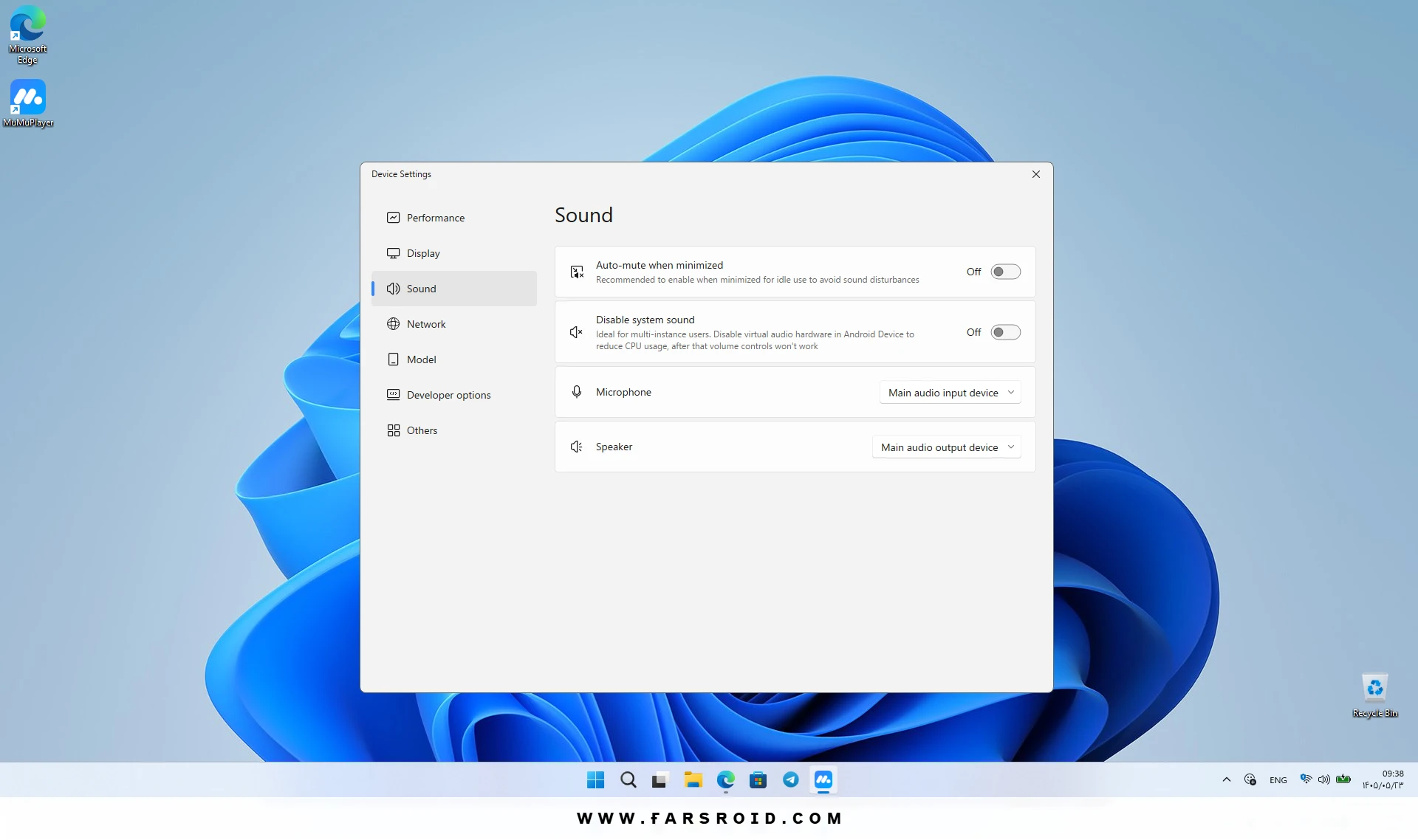
Task: Open Microphone input device dropdown
Action: 950,393
